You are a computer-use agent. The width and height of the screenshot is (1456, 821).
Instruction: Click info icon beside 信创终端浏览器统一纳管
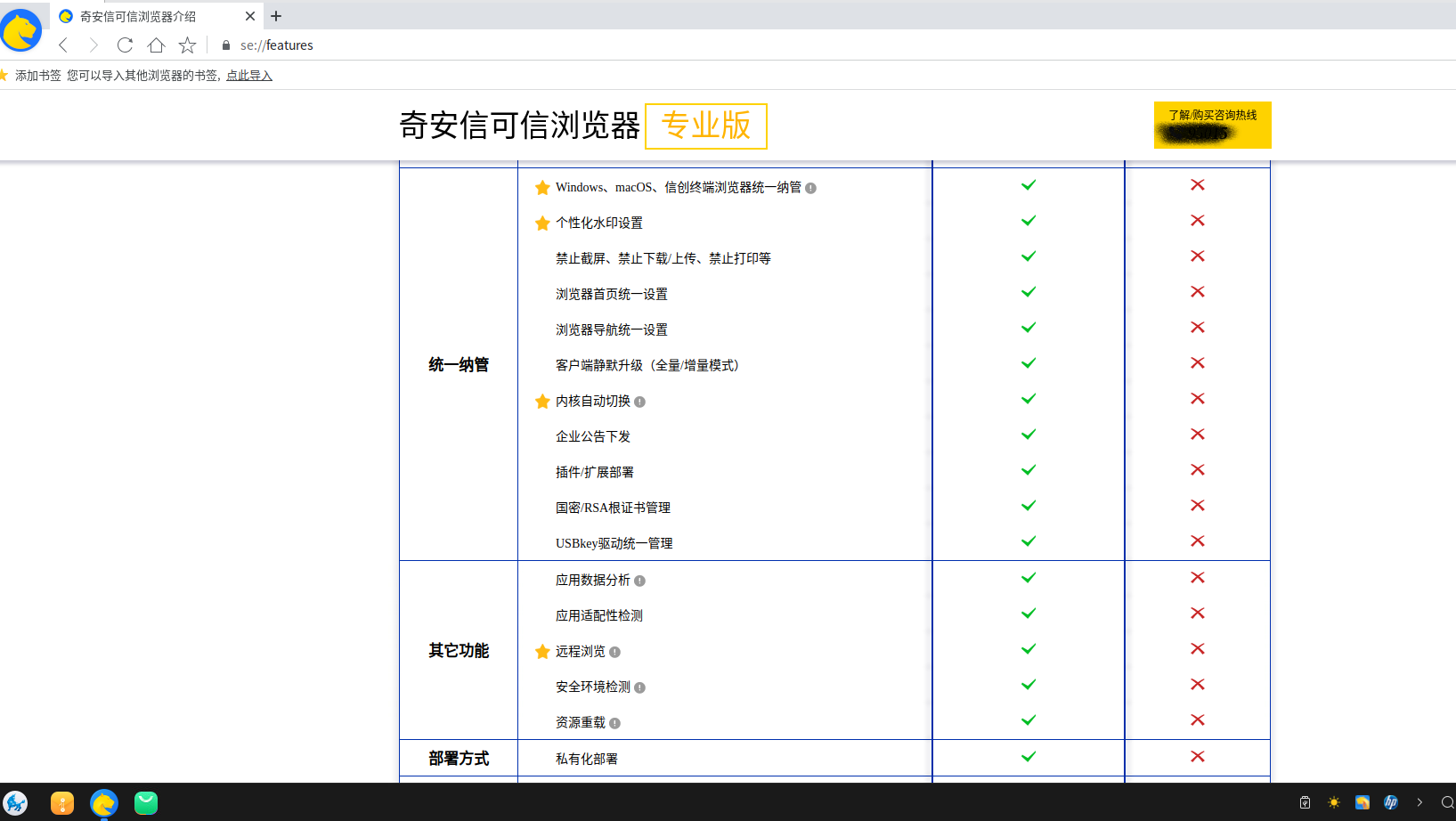pos(810,188)
